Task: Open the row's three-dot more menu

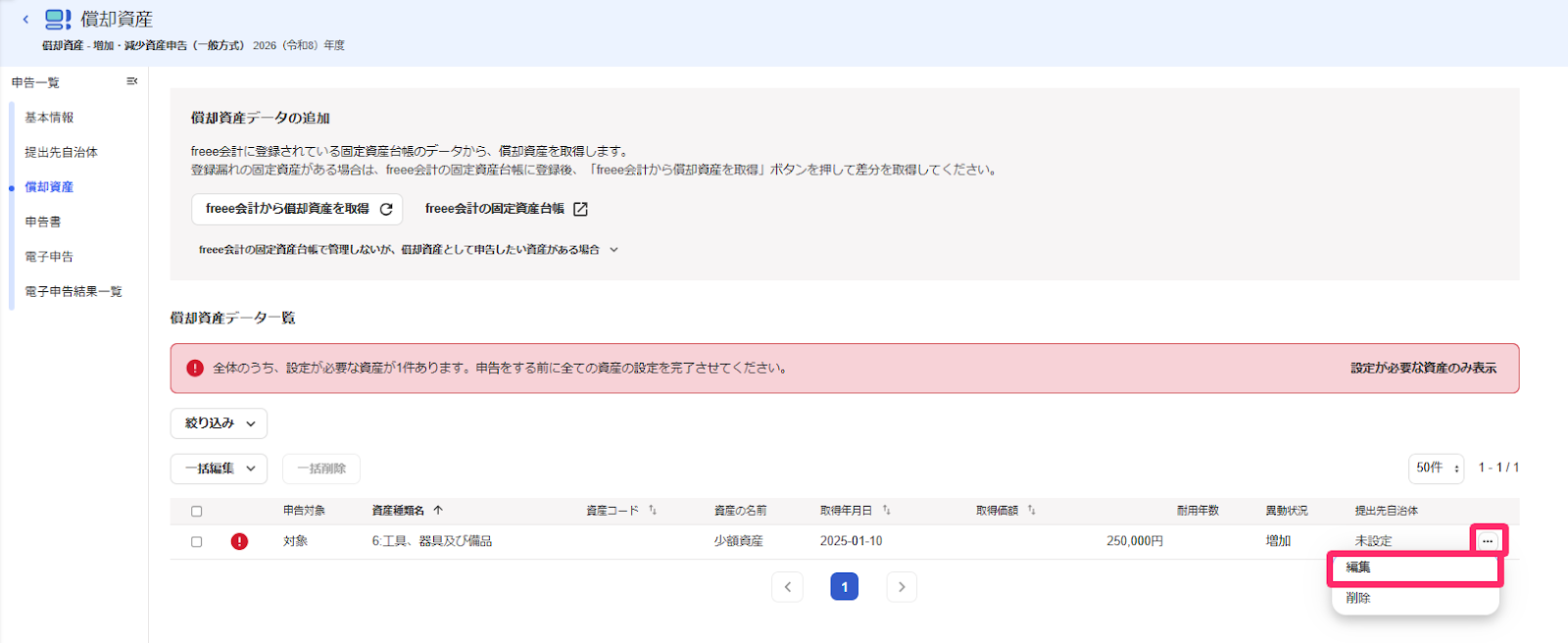Action: tap(1488, 541)
